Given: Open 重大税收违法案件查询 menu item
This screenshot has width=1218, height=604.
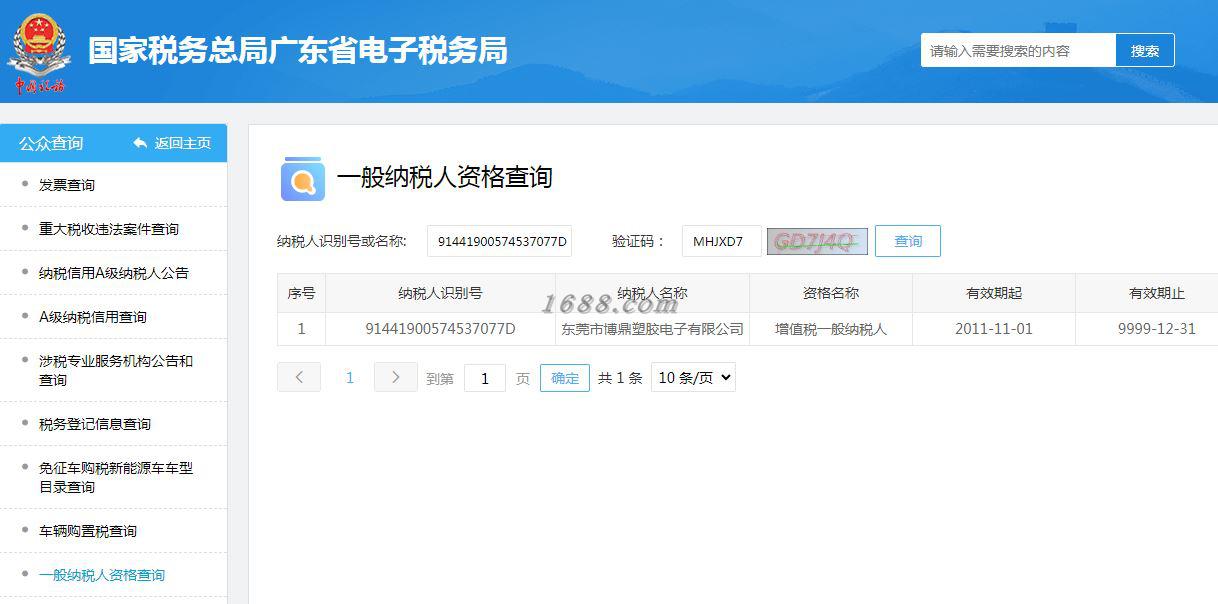Looking at the screenshot, I should pos(109,229).
